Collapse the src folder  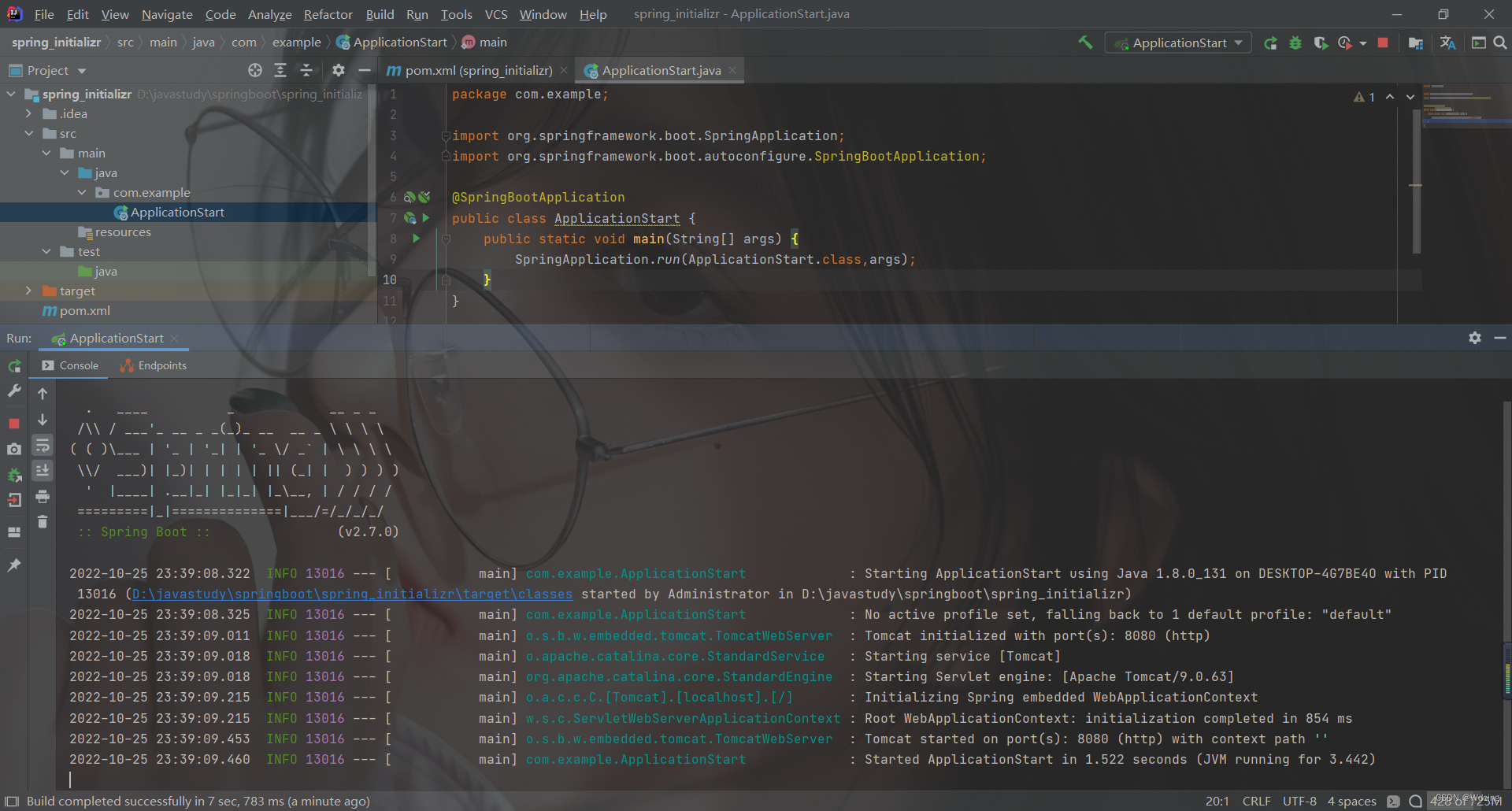(x=28, y=133)
